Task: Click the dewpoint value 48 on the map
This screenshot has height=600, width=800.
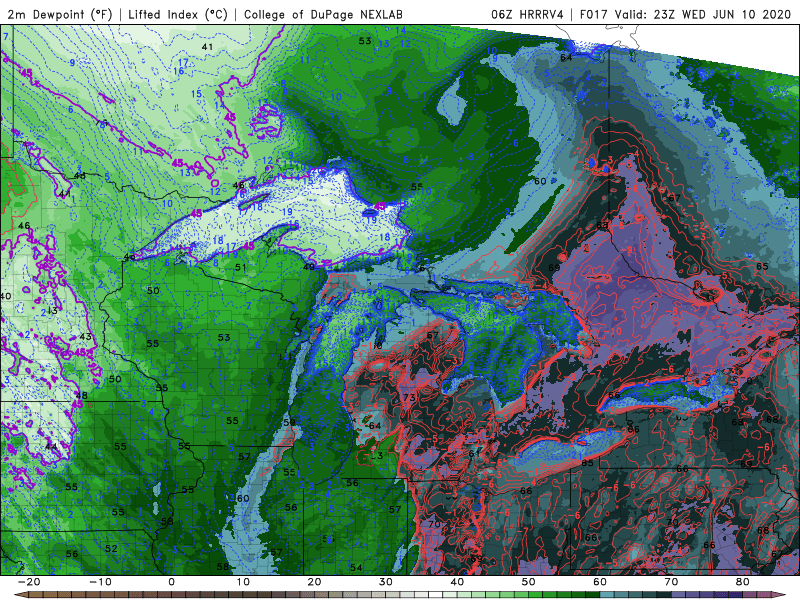Action: click(x=81, y=395)
